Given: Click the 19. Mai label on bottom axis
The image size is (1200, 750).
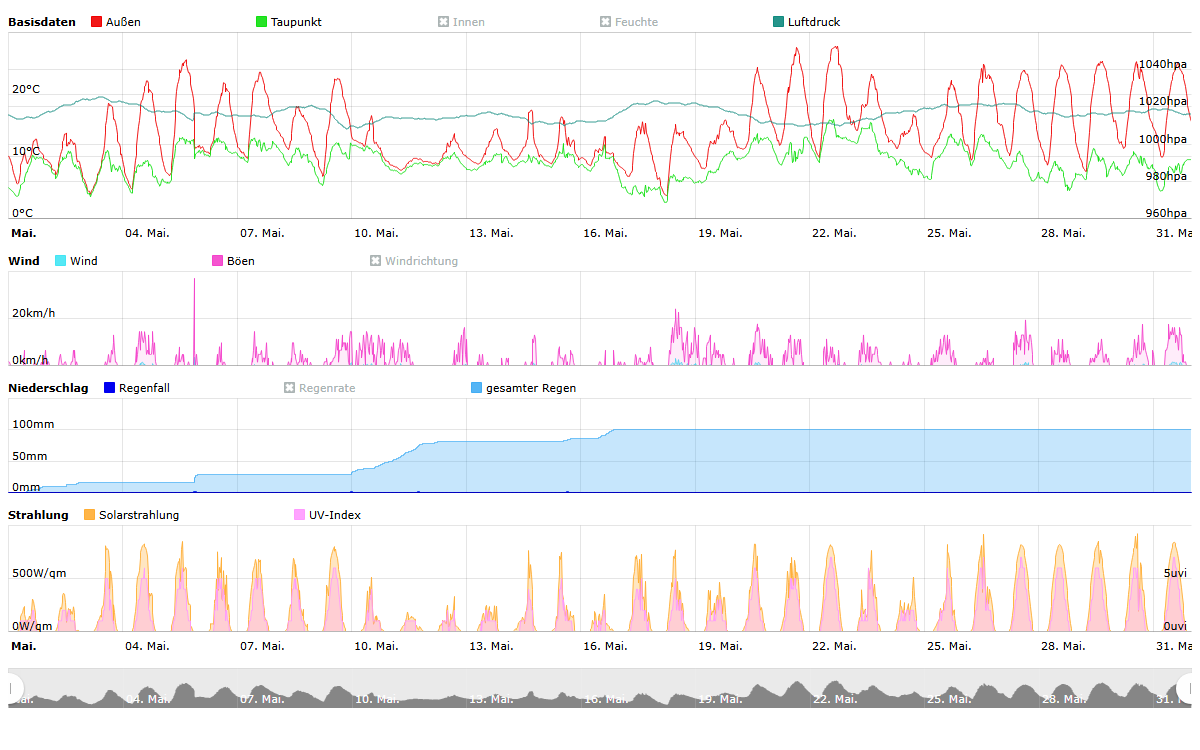Looking at the screenshot, I should pyautogui.click(x=720, y=646).
